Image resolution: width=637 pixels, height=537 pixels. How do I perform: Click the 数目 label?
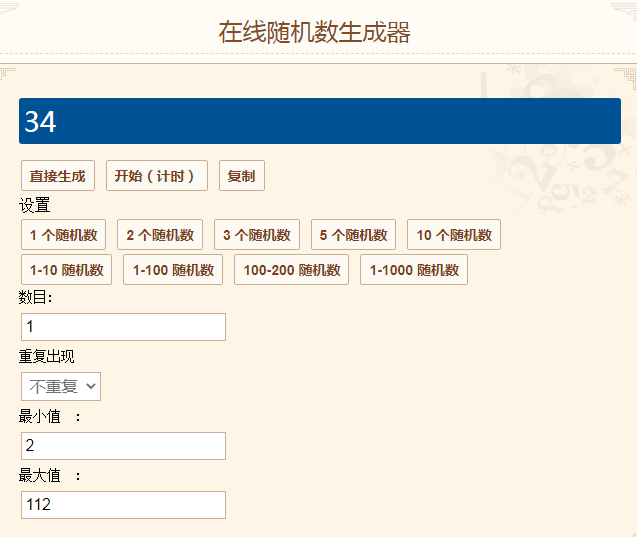[x=35, y=297]
